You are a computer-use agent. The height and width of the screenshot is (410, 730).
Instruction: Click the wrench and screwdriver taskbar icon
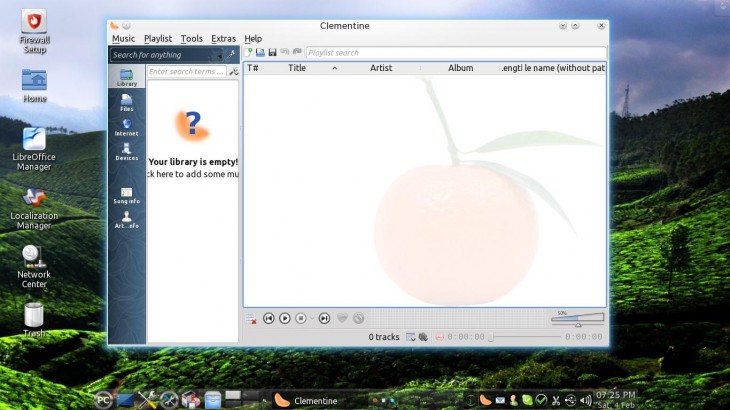coord(148,400)
